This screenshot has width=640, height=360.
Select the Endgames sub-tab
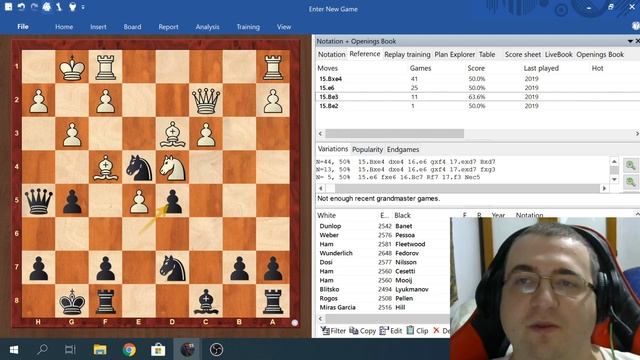coord(403,149)
